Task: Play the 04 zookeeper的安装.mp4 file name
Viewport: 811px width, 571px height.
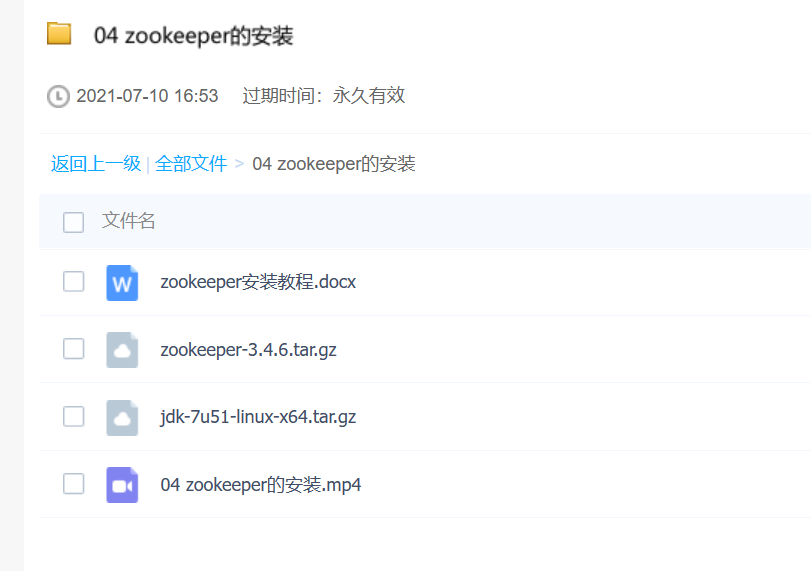Action: [x=260, y=485]
